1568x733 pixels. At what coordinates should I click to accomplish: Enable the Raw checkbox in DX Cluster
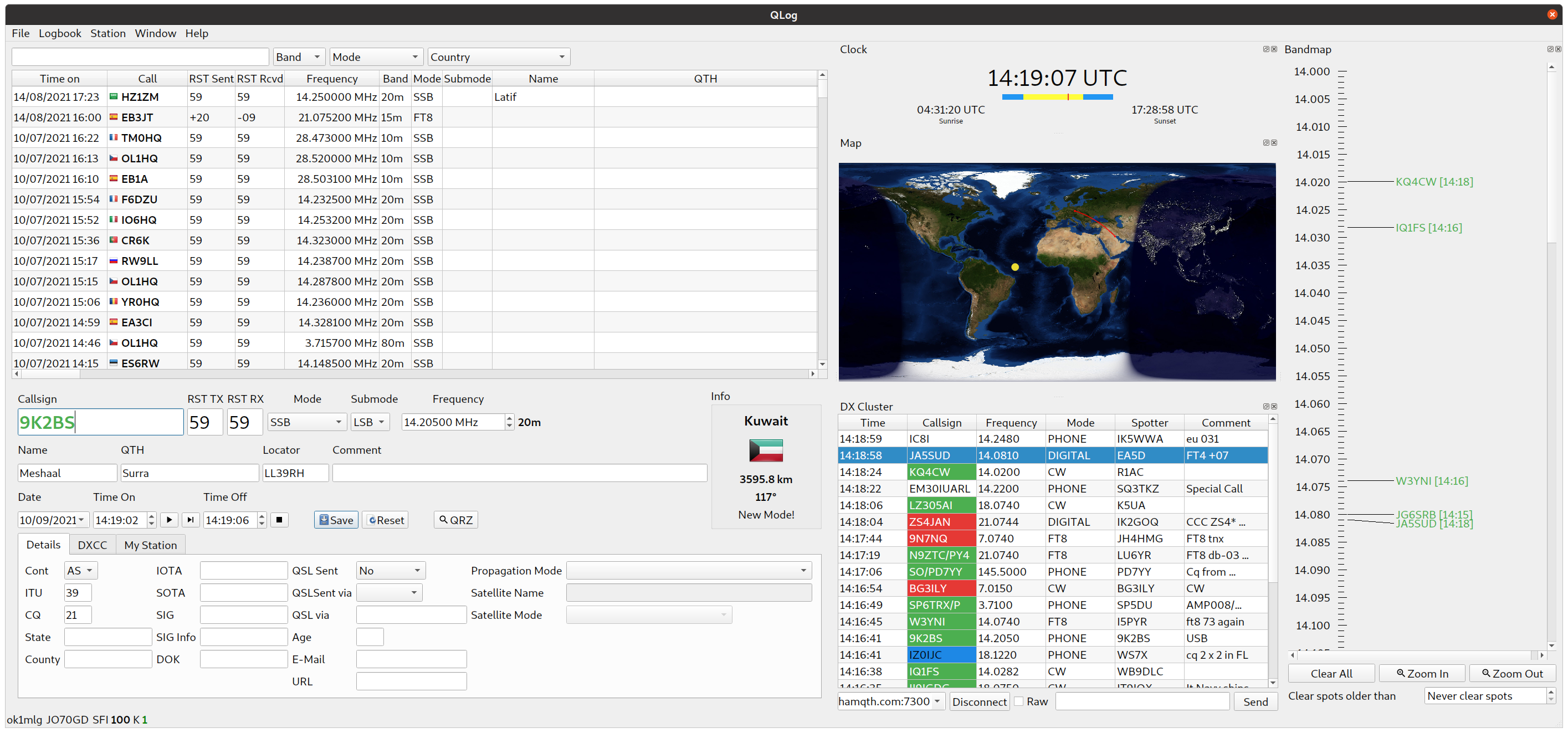[x=1019, y=701]
